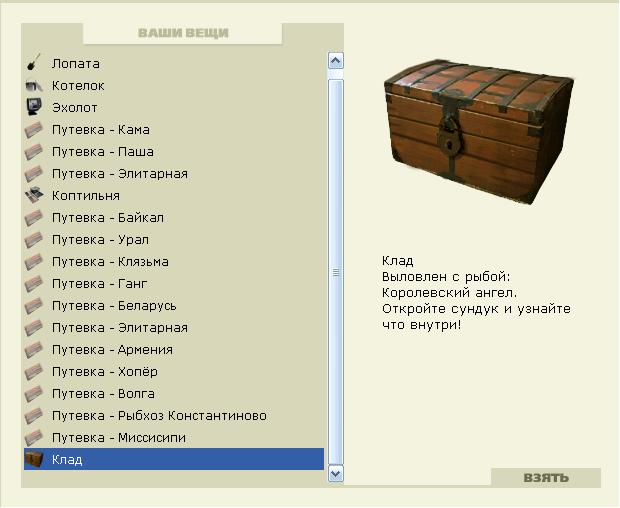Choose Путевка - Паша from the list
This screenshot has width=620, height=508.
[174, 152]
